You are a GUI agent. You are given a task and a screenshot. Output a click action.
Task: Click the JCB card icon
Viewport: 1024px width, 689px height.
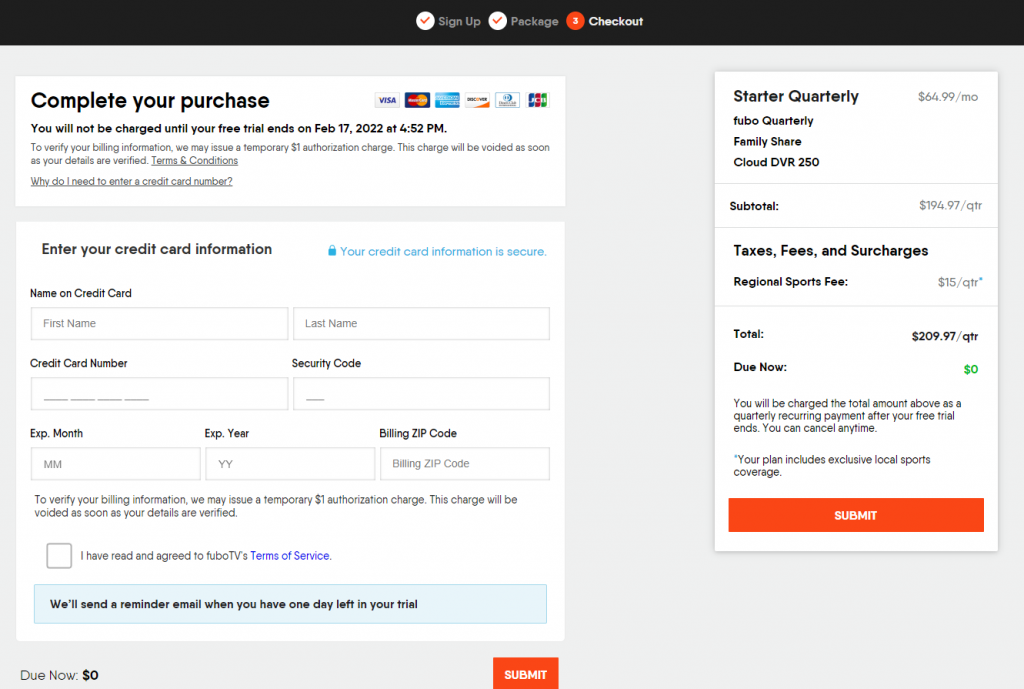(537, 100)
